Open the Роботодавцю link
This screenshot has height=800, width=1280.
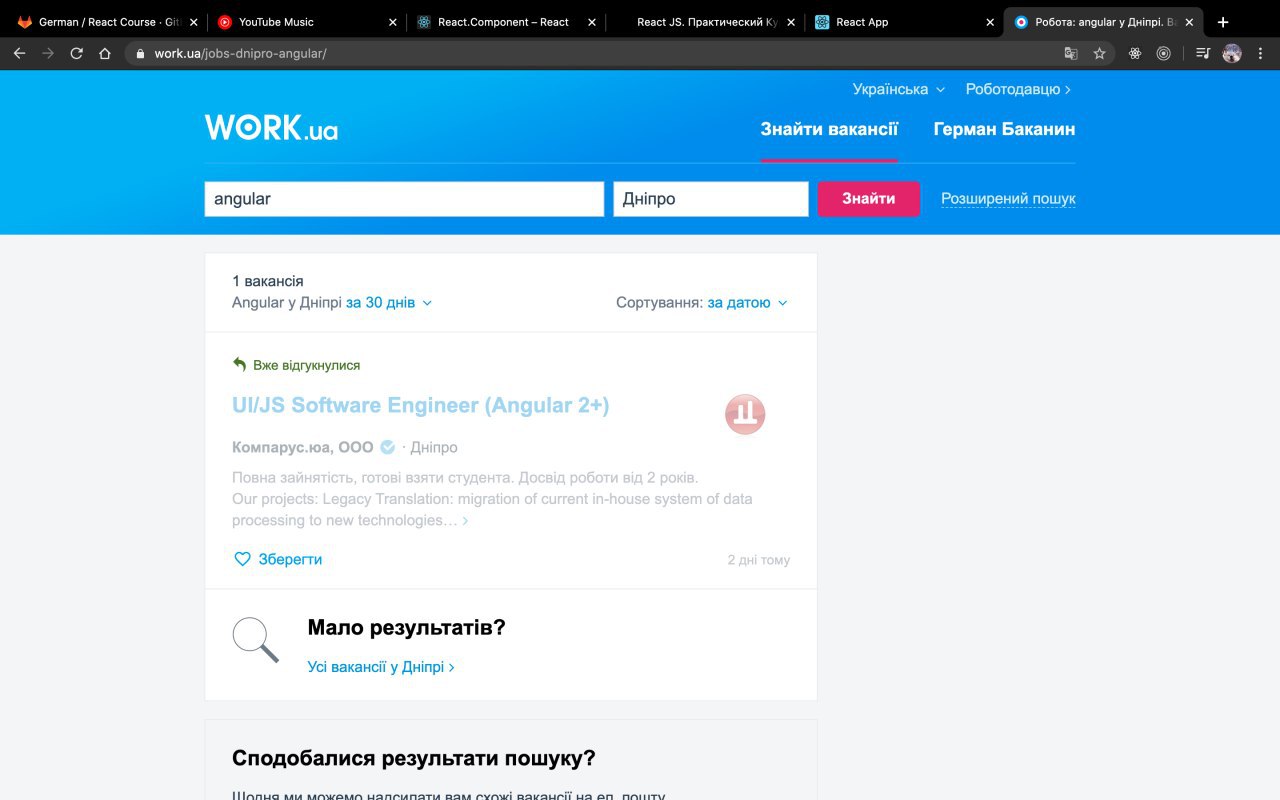click(x=1018, y=89)
